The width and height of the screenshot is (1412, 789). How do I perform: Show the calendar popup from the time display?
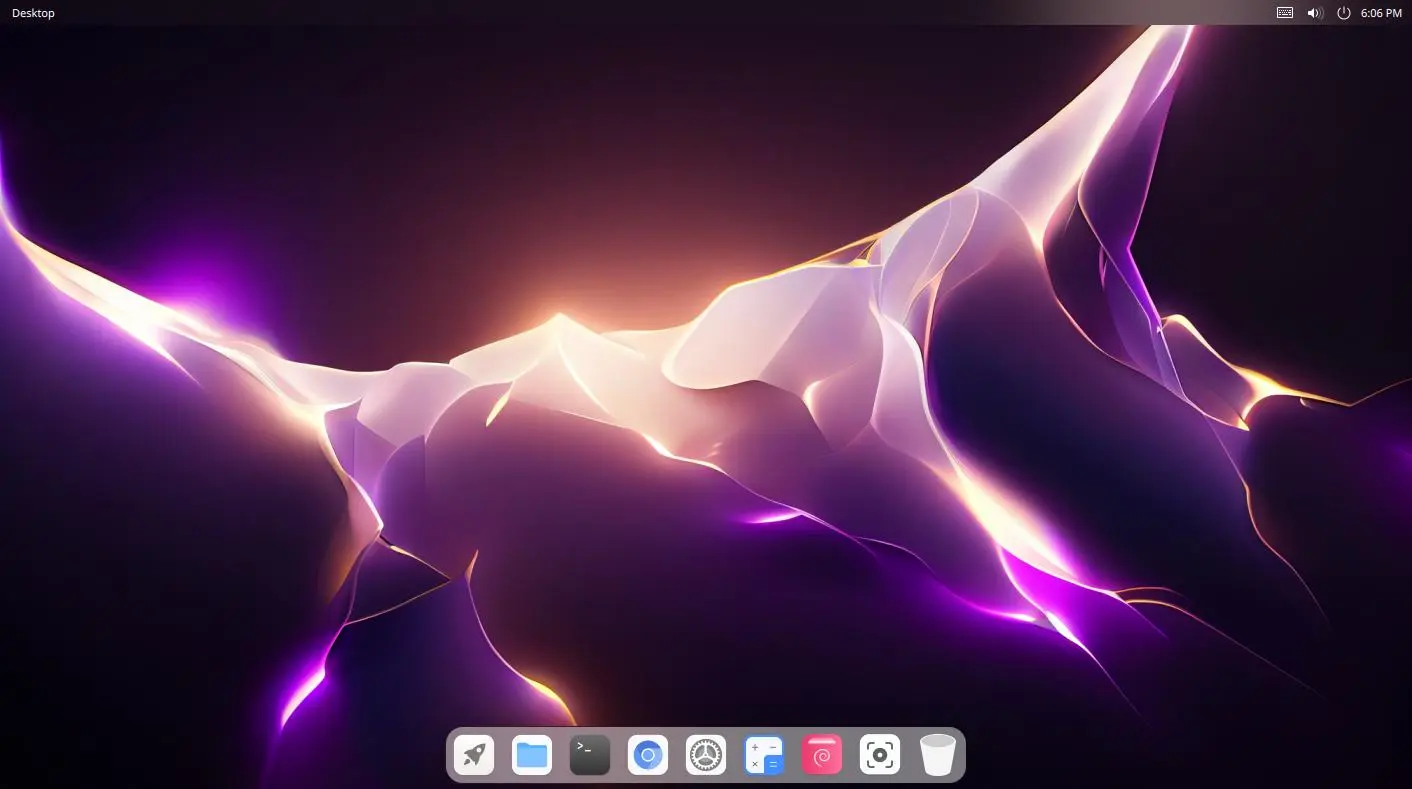pyautogui.click(x=1381, y=13)
